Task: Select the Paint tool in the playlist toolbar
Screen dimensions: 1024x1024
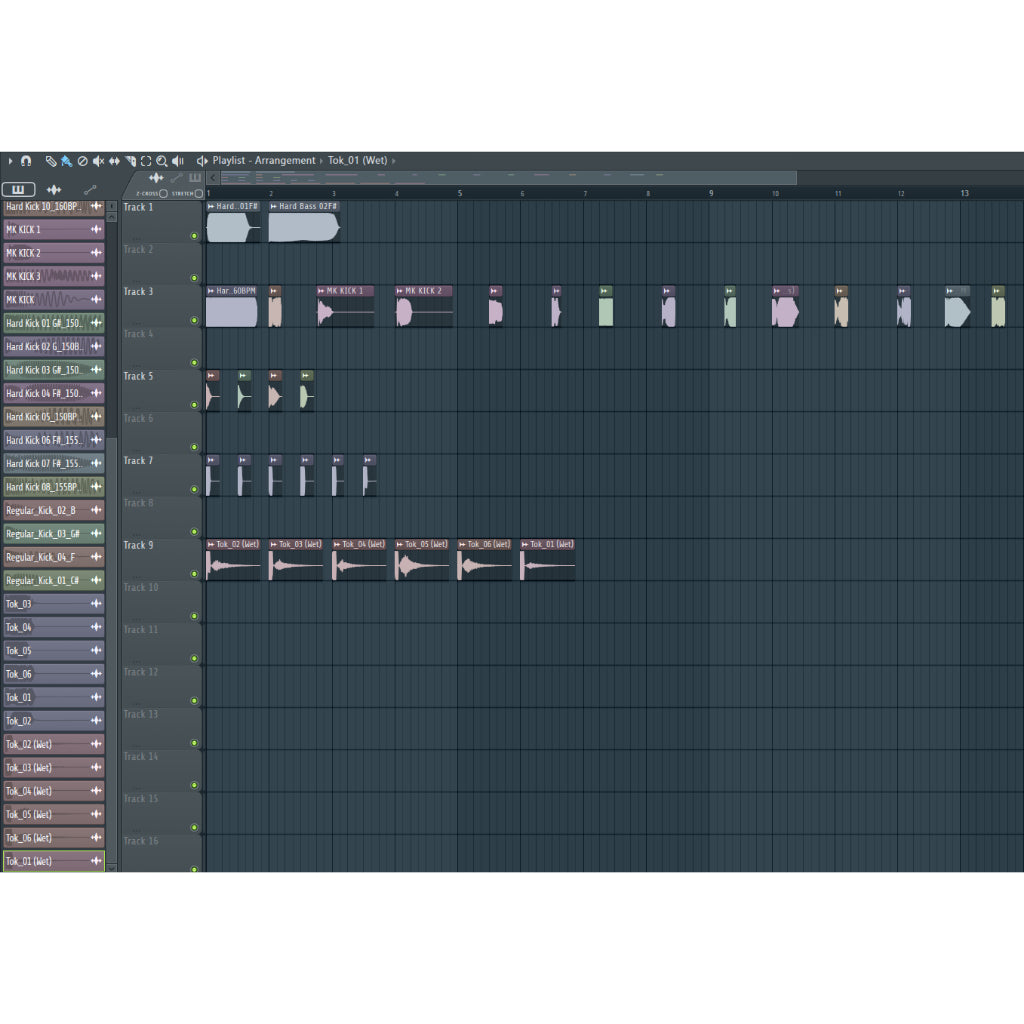Action: [66, 161]
